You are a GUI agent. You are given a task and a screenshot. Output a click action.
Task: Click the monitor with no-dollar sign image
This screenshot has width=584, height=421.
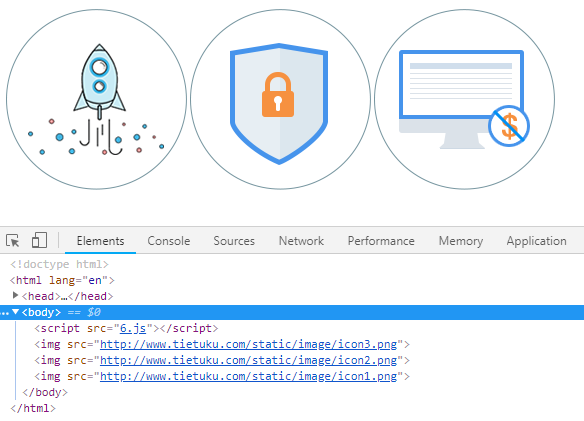464,99
